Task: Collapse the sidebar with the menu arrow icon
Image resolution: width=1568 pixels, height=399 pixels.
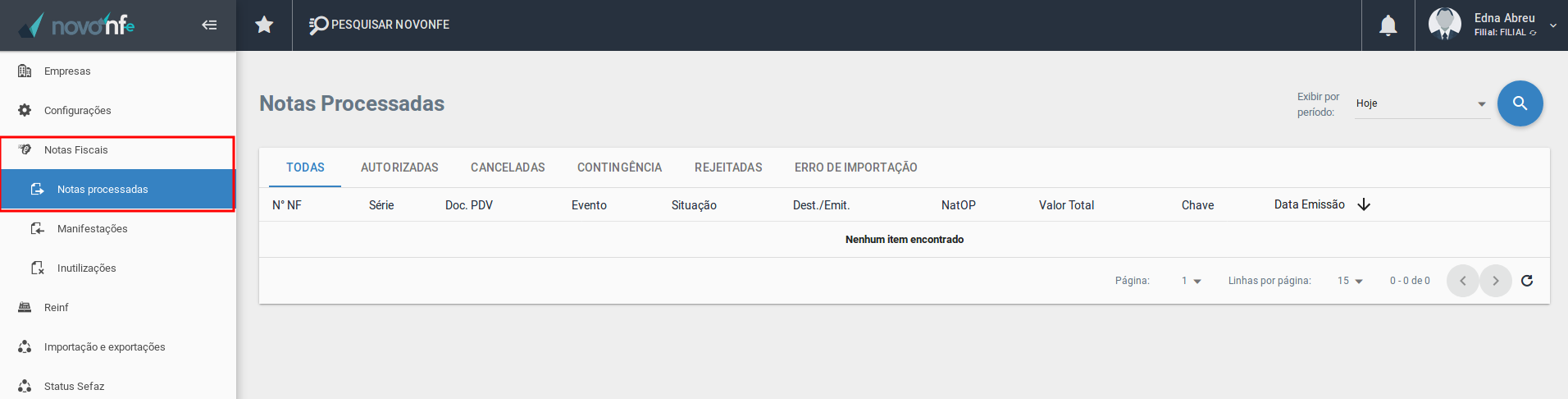Action: [x=209, y=25]
